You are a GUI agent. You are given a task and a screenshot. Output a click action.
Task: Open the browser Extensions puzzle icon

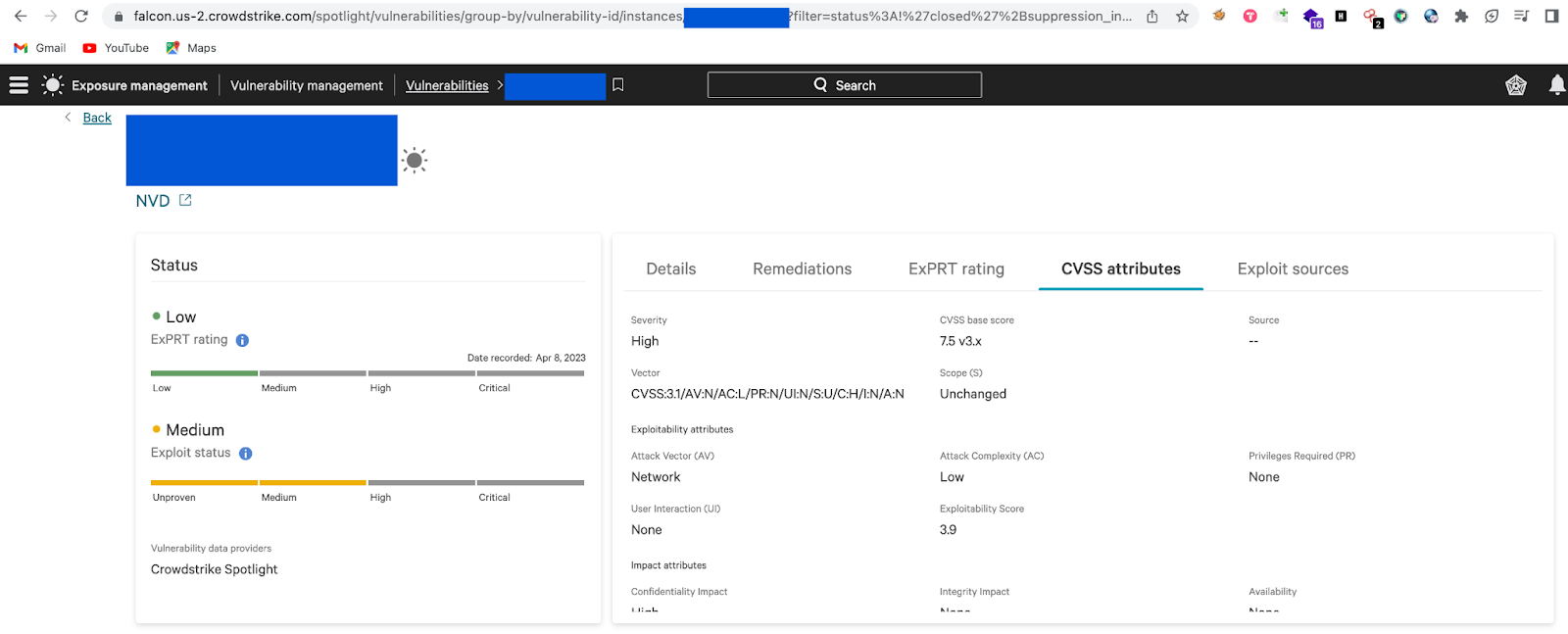click(1461, 16)
